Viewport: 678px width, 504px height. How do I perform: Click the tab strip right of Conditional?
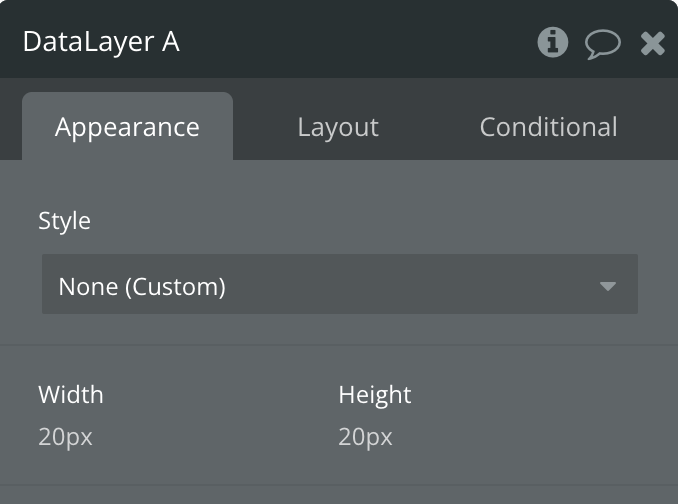pos(655,127)
